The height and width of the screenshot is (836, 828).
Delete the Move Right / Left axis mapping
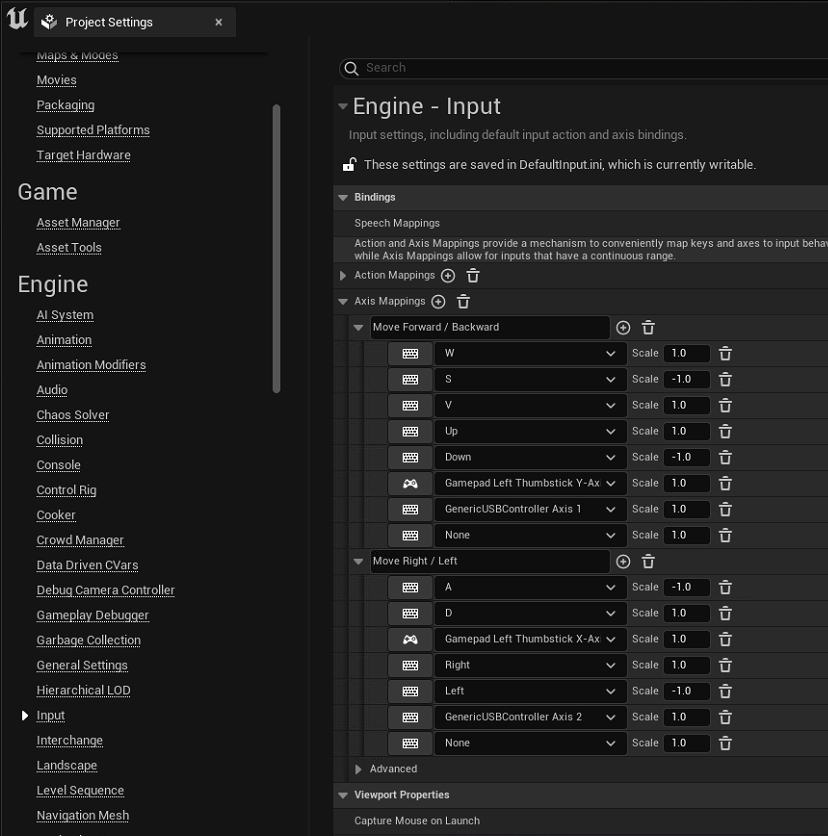[648, 562]
